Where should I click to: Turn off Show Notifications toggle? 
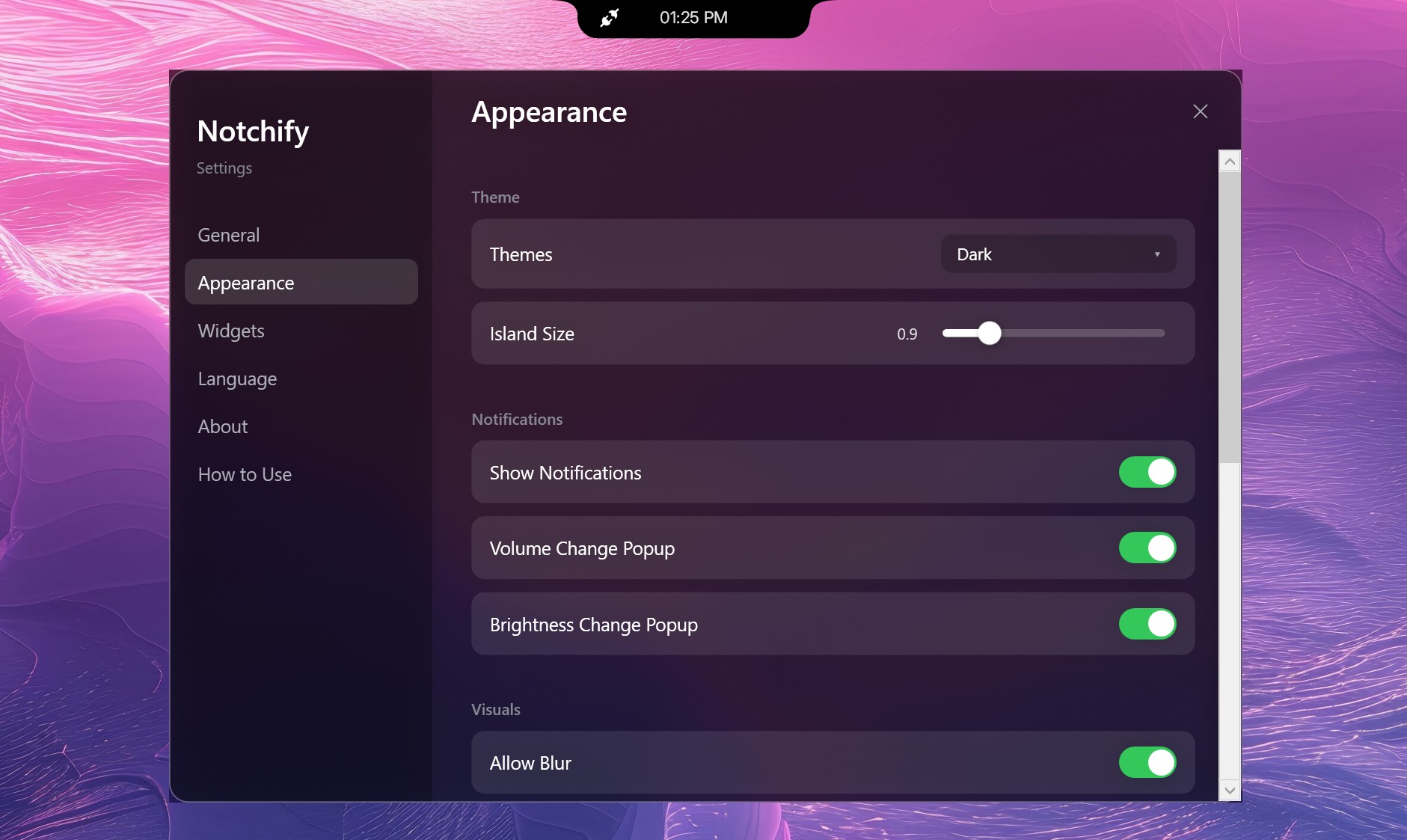coord(1147,472)
